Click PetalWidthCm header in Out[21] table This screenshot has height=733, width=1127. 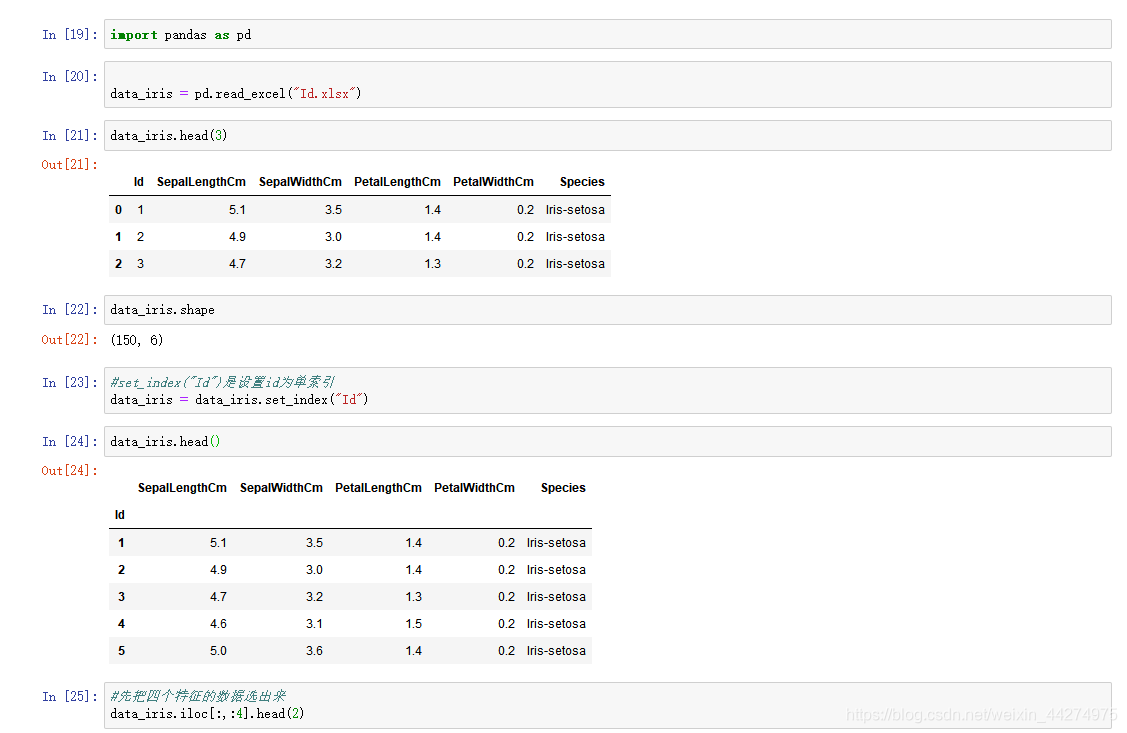click(494, 182)
